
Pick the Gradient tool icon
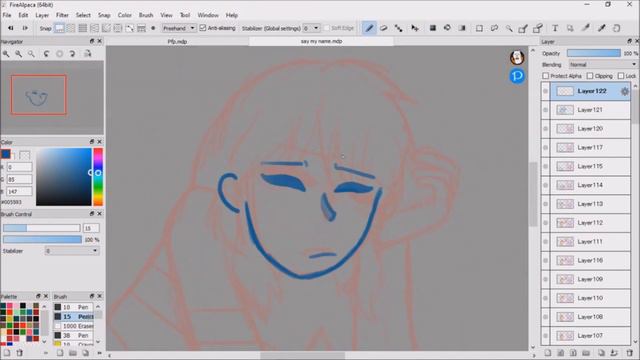tap(462, 28)
